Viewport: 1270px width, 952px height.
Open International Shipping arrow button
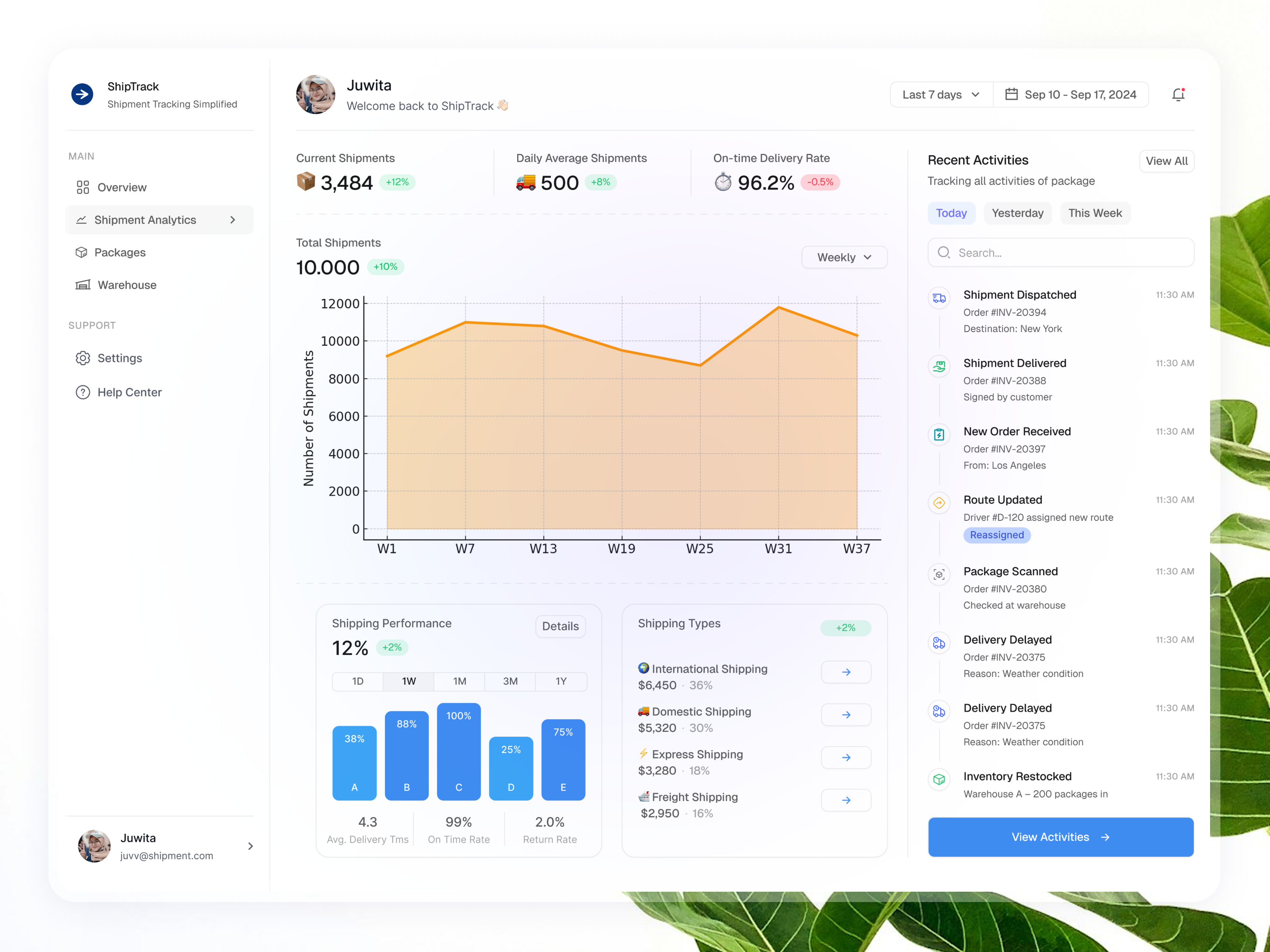click(x=846, y=672)
